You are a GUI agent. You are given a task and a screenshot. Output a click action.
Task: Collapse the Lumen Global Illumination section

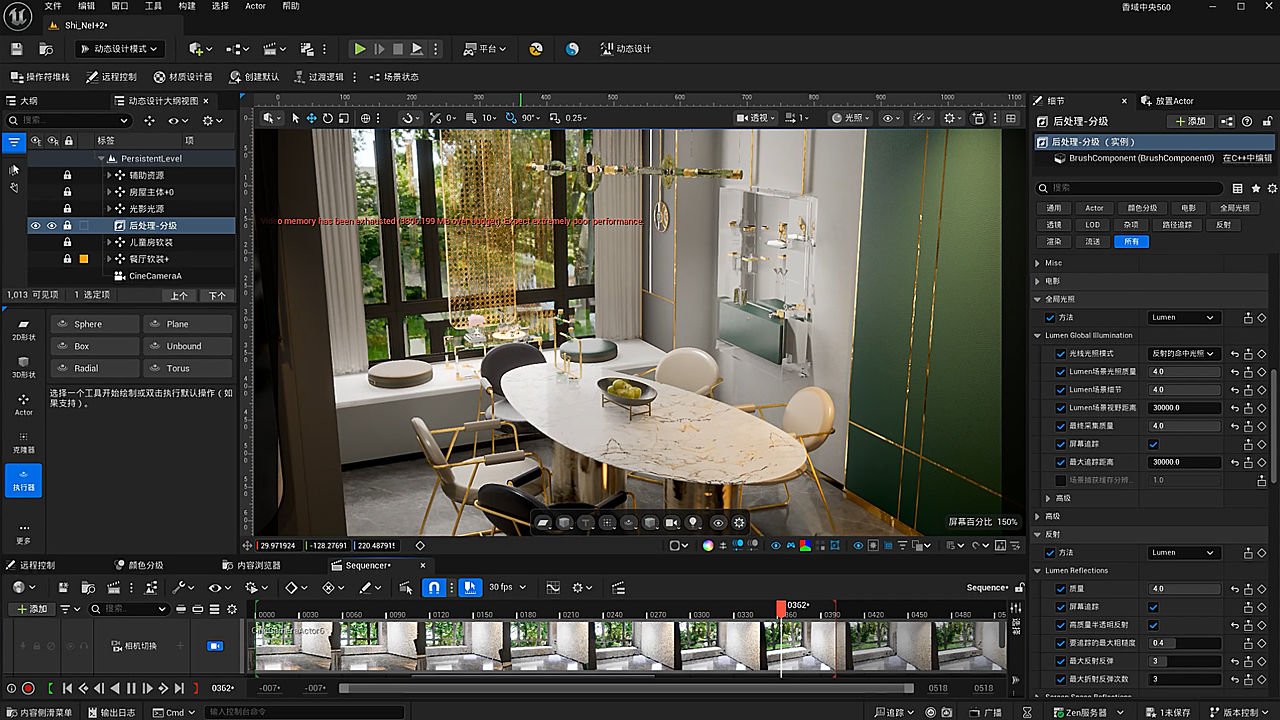1037,336
